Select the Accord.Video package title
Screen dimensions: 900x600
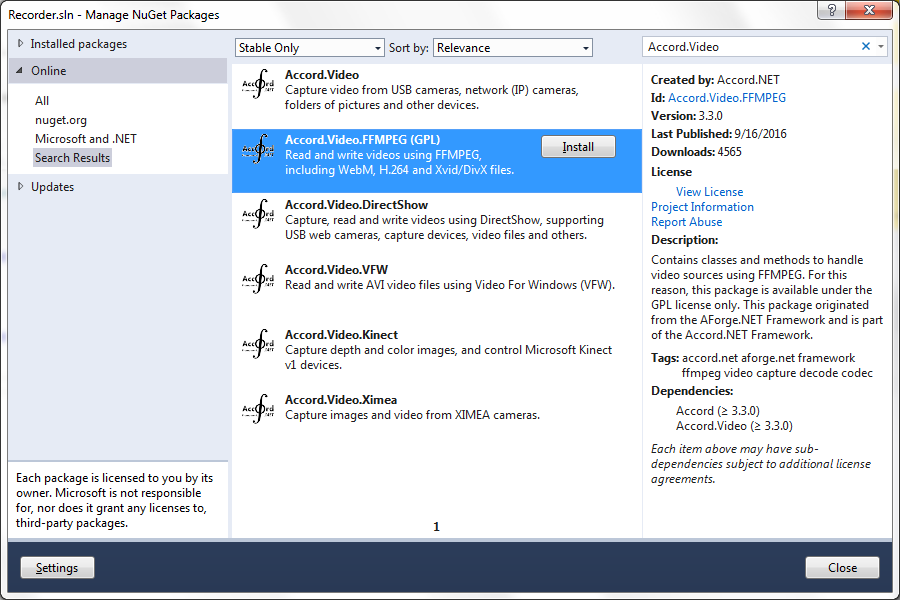[x=322, y=75]
